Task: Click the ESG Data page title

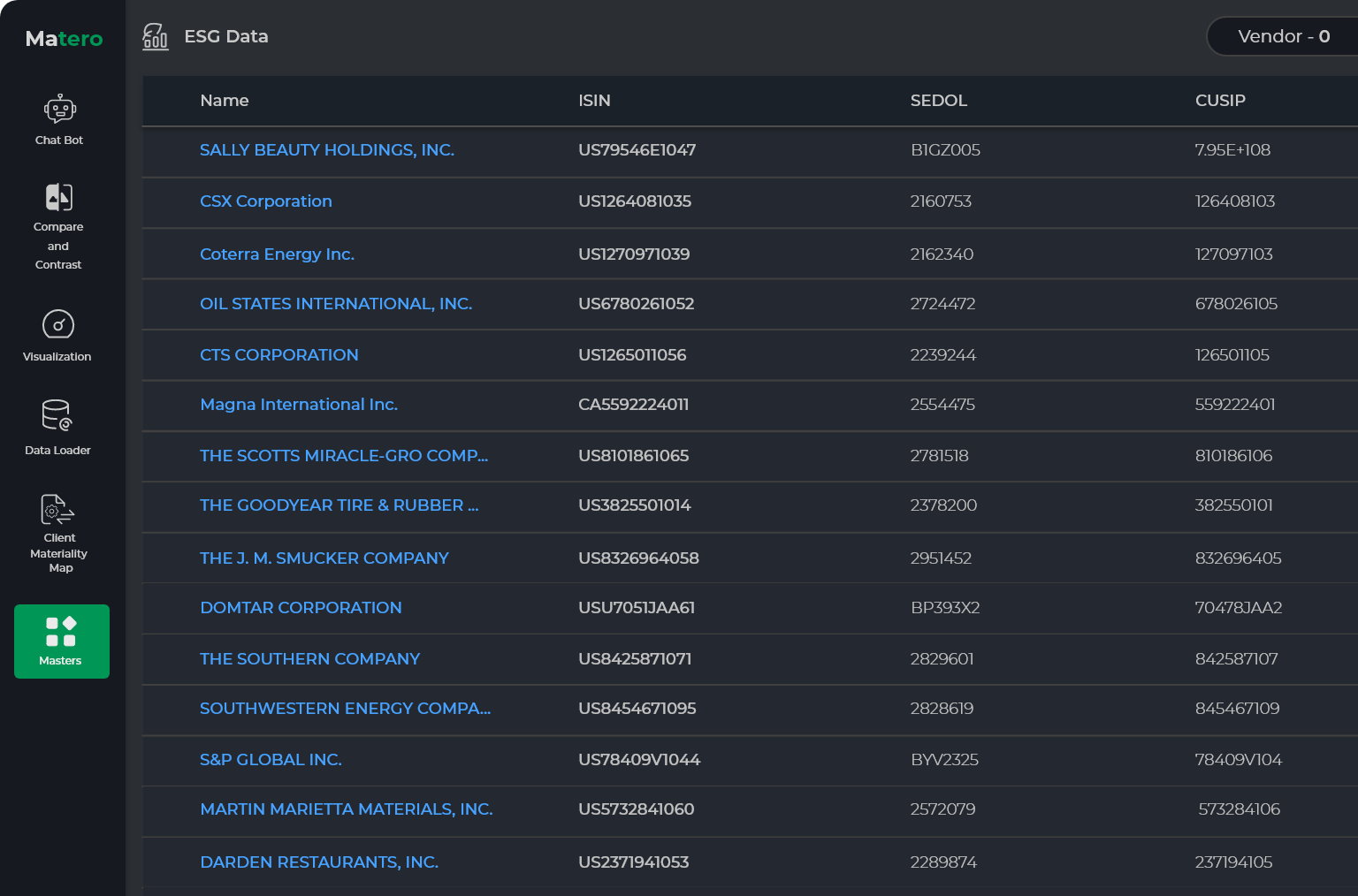Action: coord(226,36)
